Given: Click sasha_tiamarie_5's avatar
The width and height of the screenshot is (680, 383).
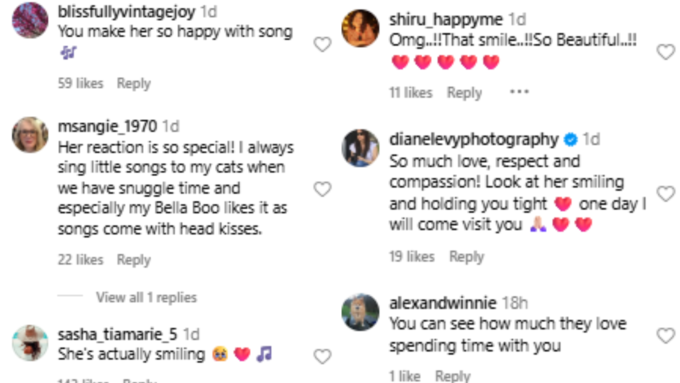Looking at the screenshot, I should click(x=30, y=343).
